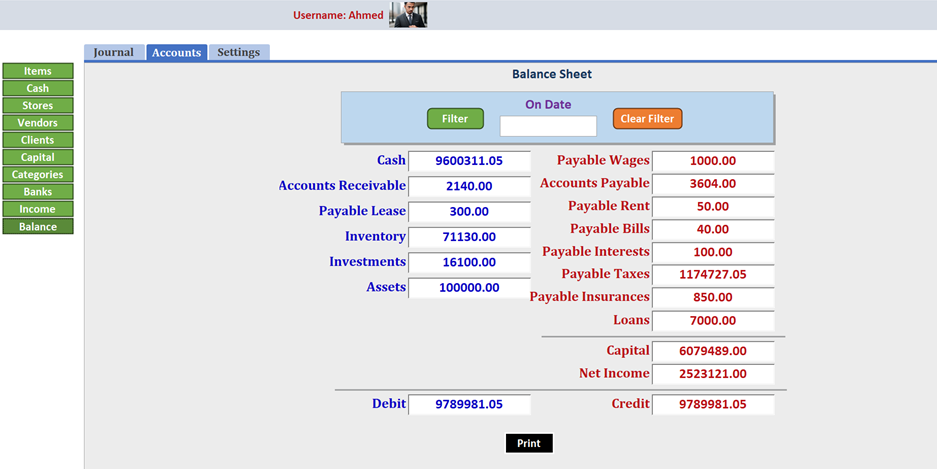Select Vendors in the sidebar

pyautogui.click(x=38, y=122)
